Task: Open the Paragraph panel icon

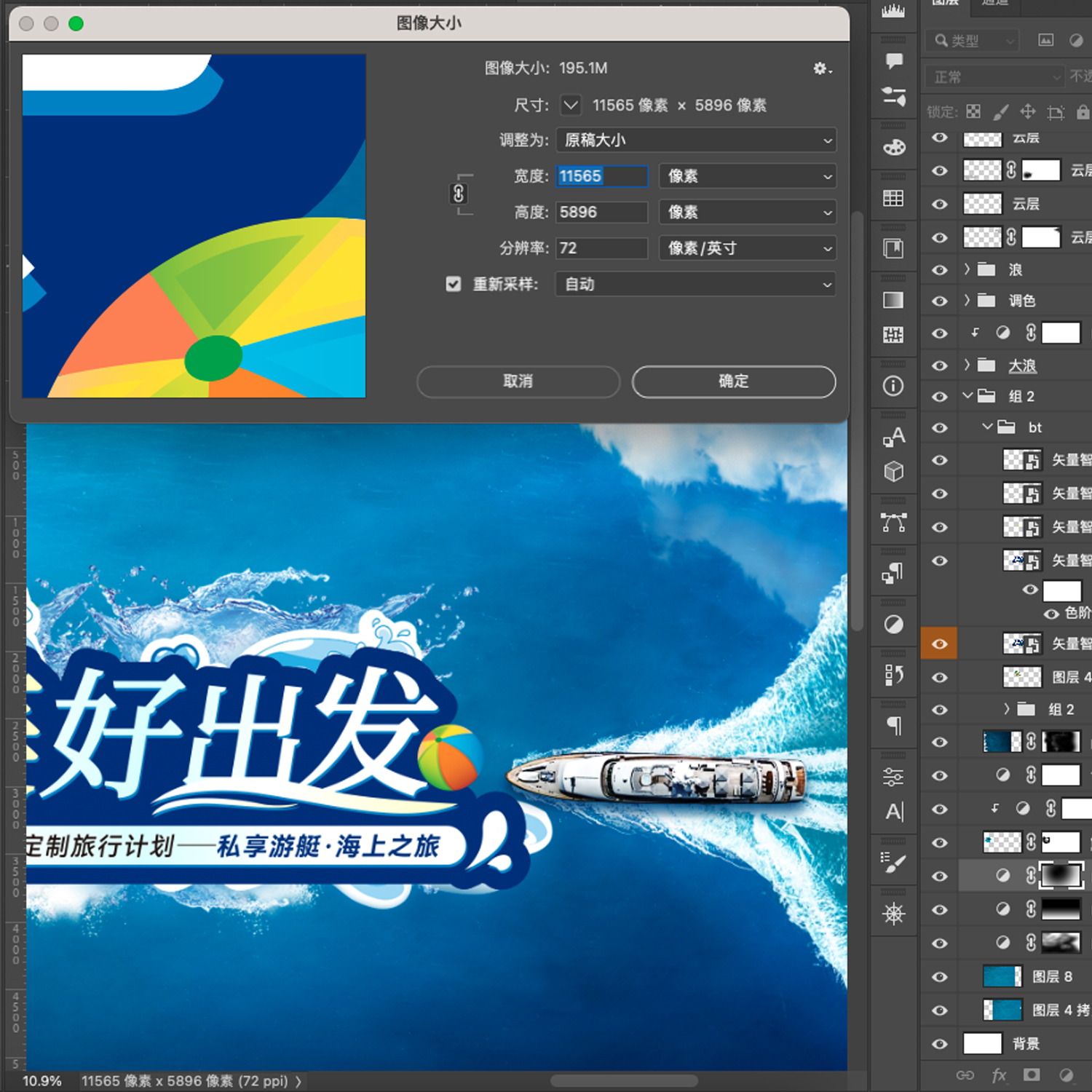Action: click(893, 726)
